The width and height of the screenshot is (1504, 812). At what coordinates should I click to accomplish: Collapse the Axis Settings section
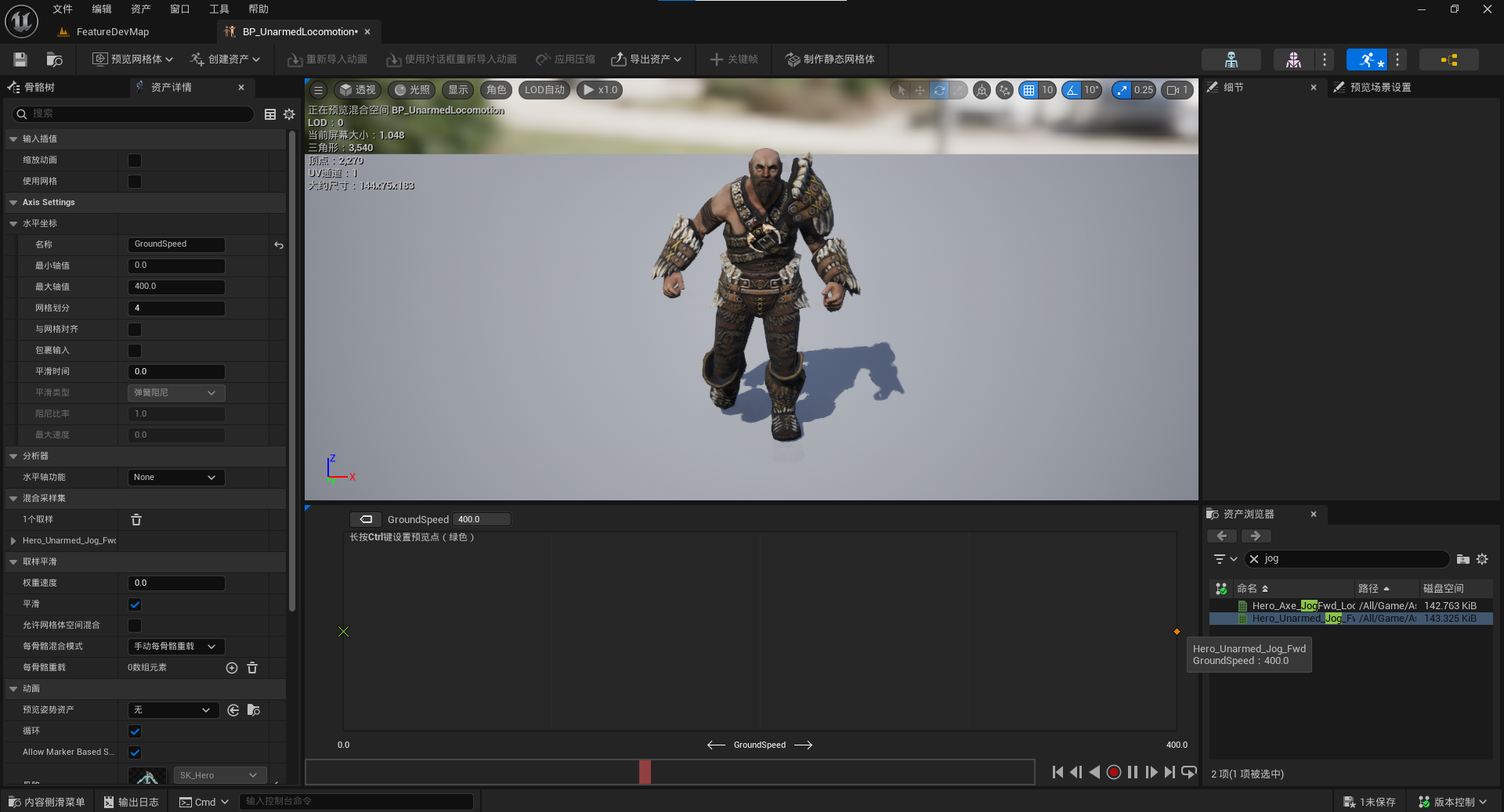(x=13, y=203)
